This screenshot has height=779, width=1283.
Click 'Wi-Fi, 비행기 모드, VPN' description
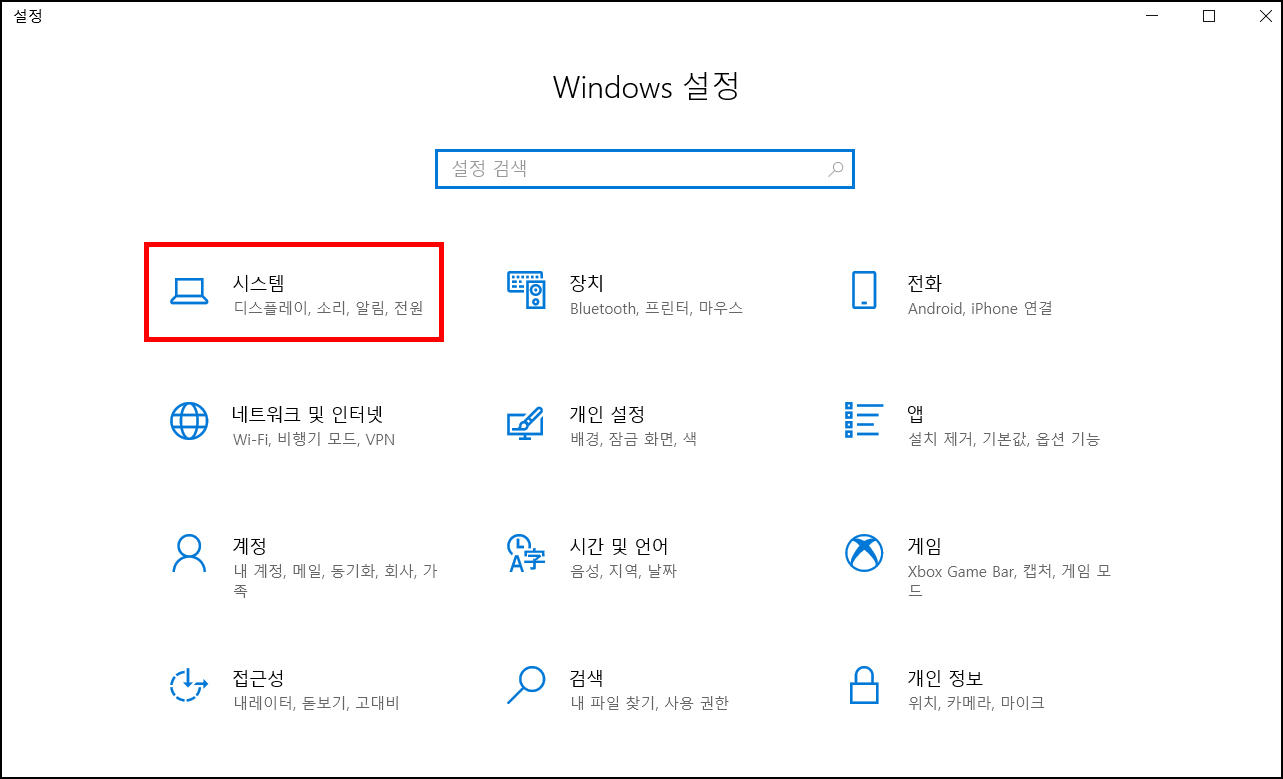314,440
